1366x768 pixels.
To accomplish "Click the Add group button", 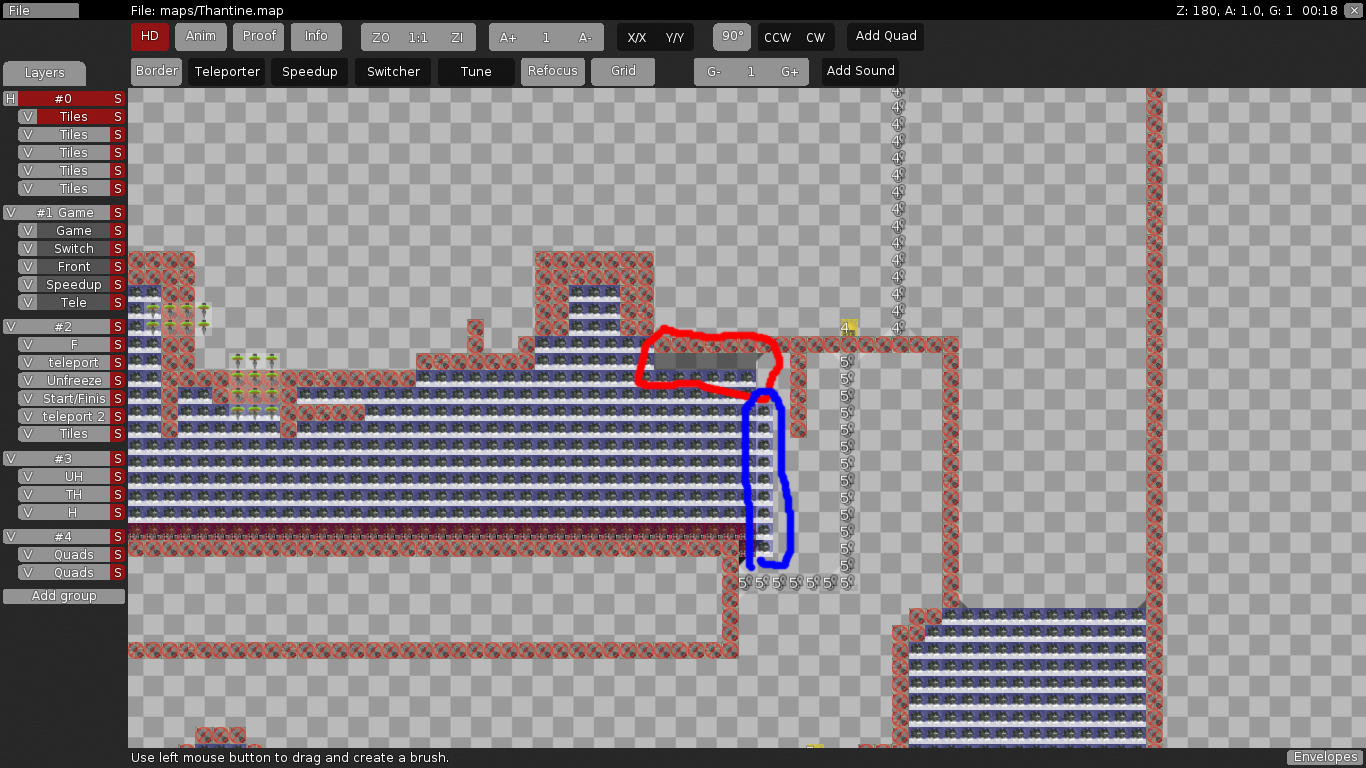I will pos(64,596).
